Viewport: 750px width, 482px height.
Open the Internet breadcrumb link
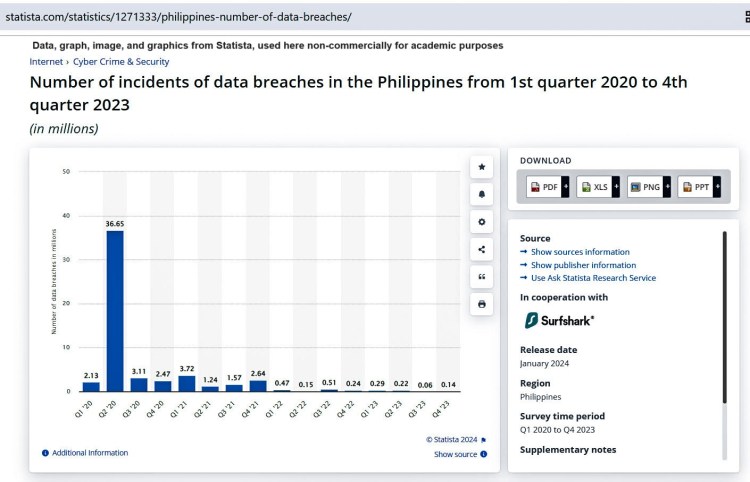[x=47, y=62]
